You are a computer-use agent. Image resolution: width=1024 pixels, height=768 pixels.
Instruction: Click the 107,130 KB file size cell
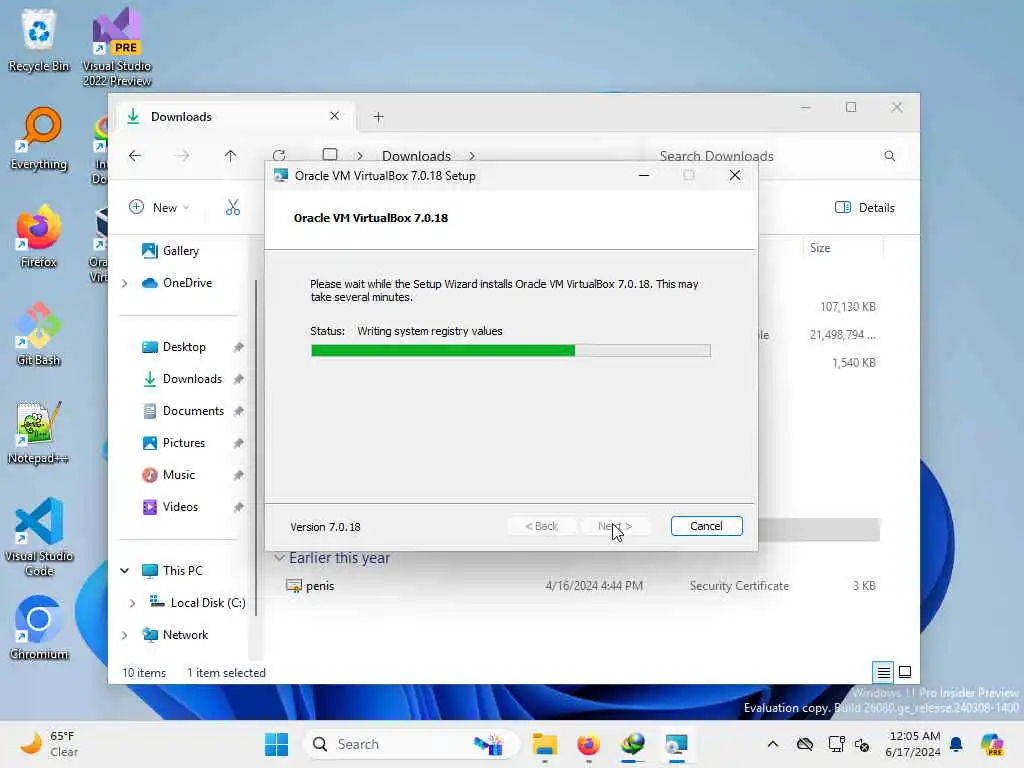[848, 306]
